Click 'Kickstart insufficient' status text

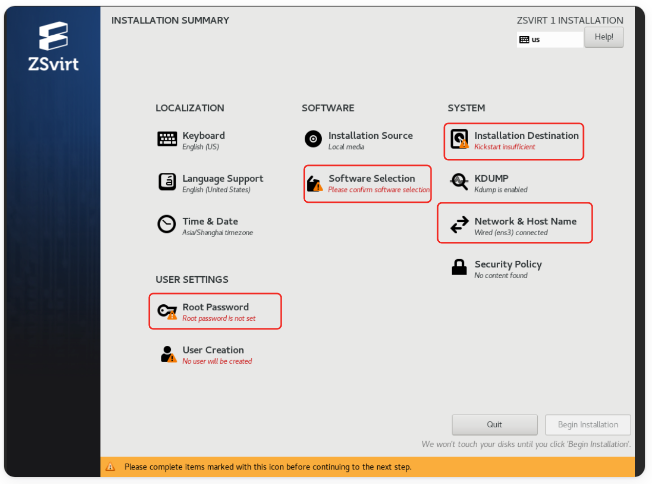(x=505, y=147)
